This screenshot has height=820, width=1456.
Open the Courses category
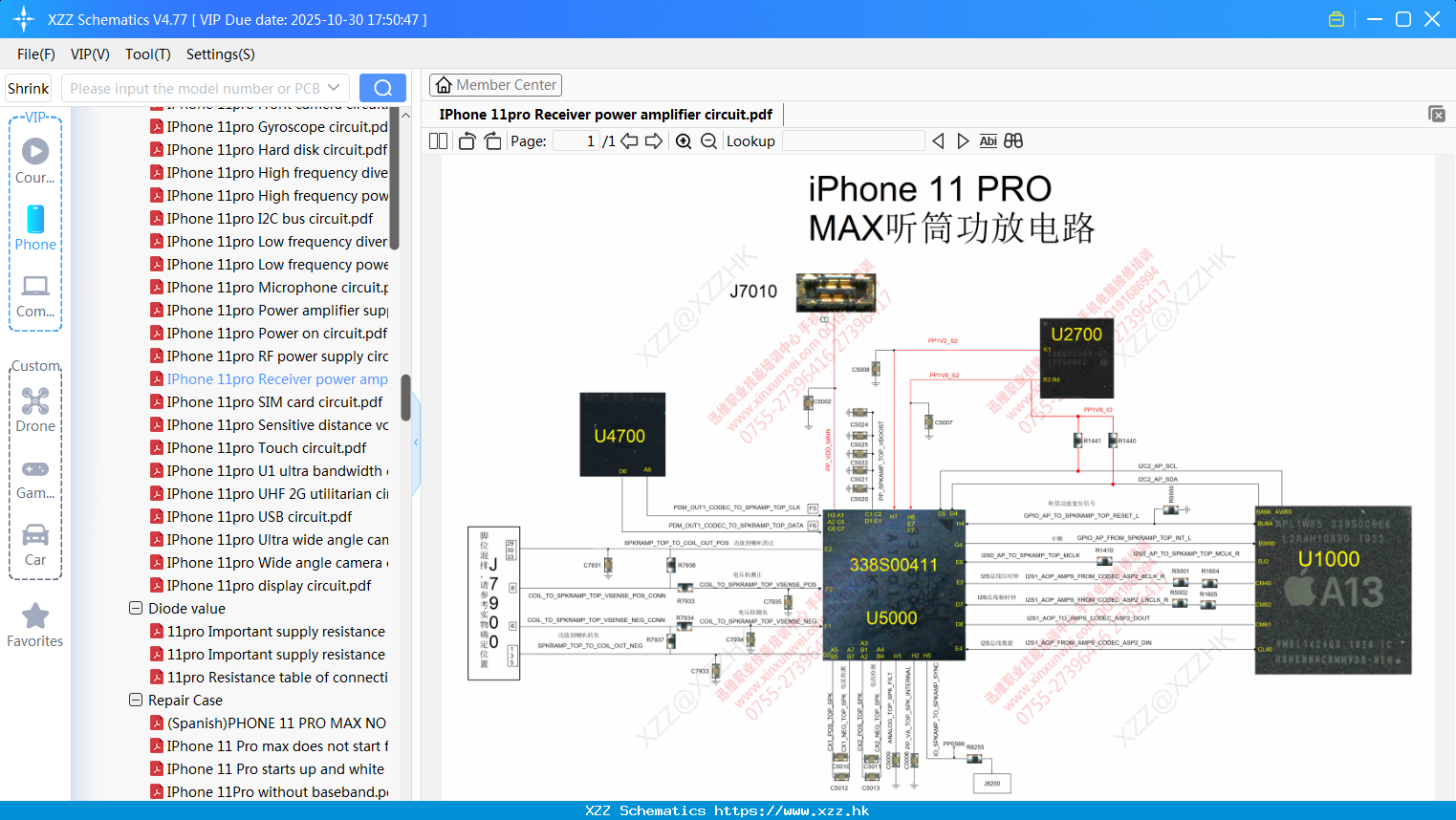coord(35,161)
